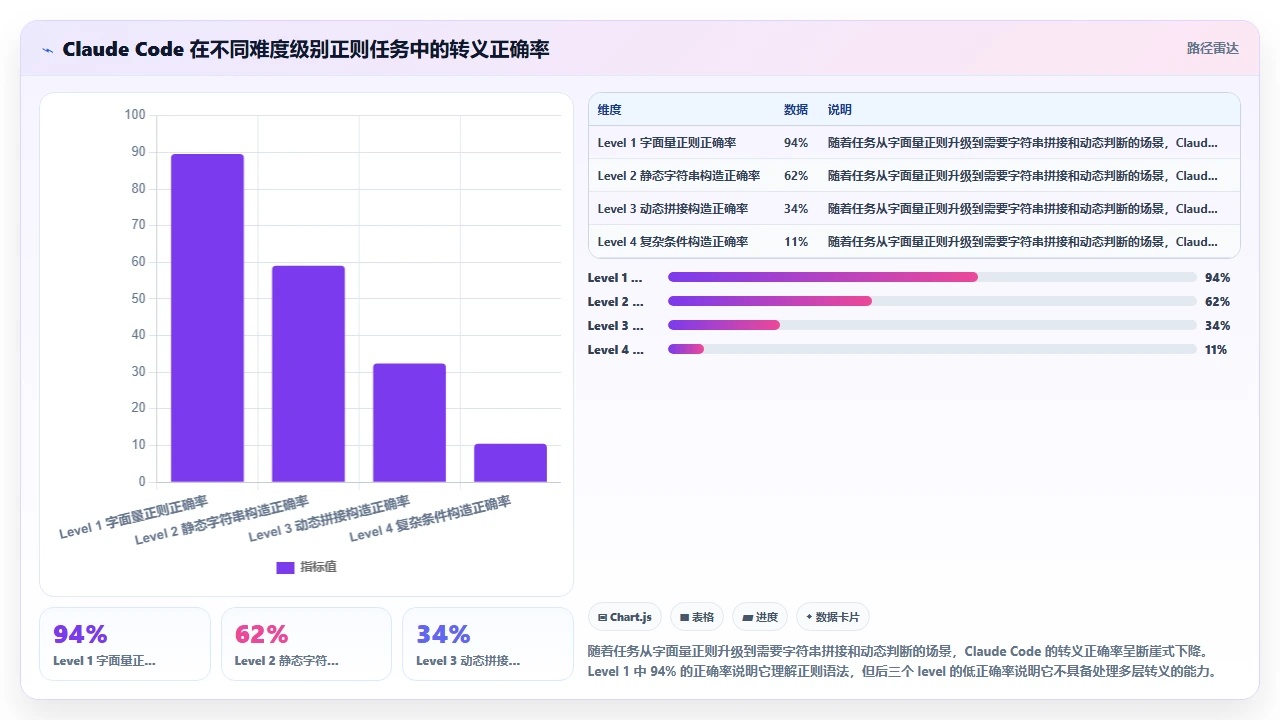Click the 数据卡片 tag
This screenshot has width=1280, height=720.
pos(833,617)
